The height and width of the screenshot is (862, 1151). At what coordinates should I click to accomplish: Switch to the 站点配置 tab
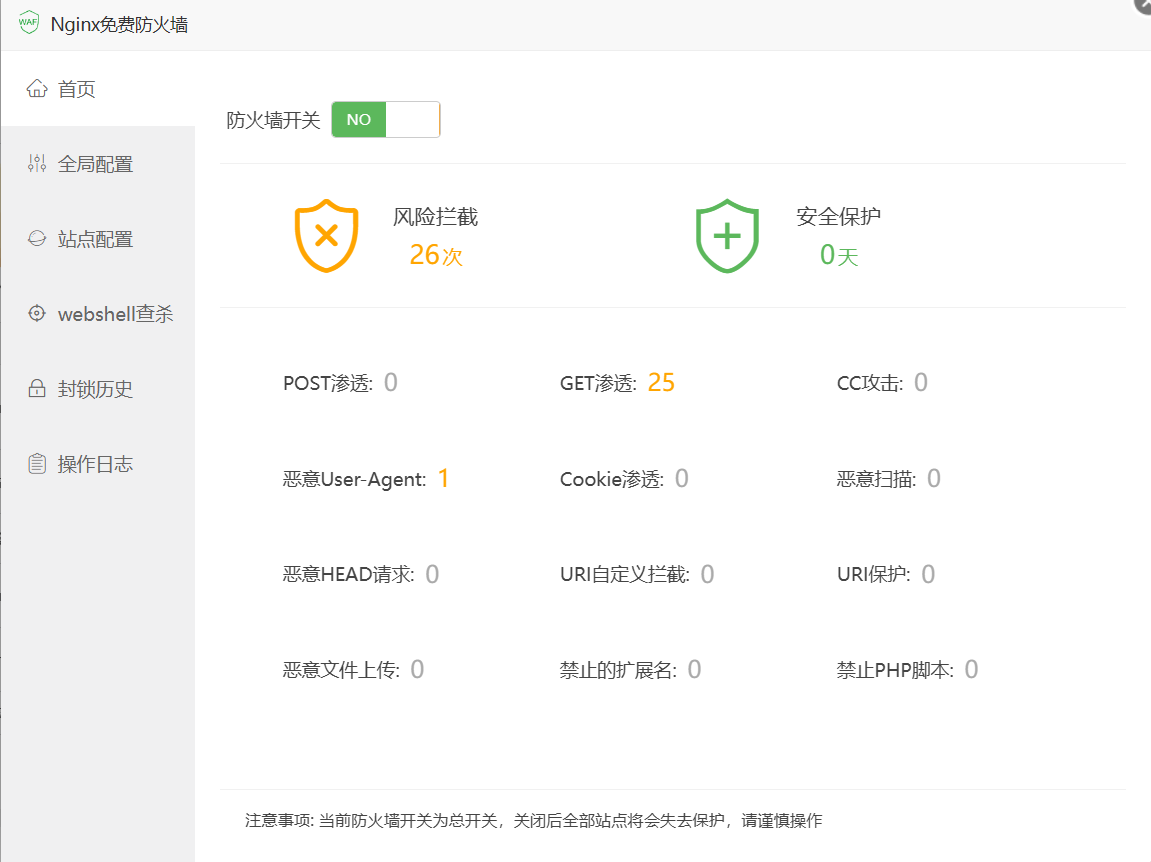[95, 239]
